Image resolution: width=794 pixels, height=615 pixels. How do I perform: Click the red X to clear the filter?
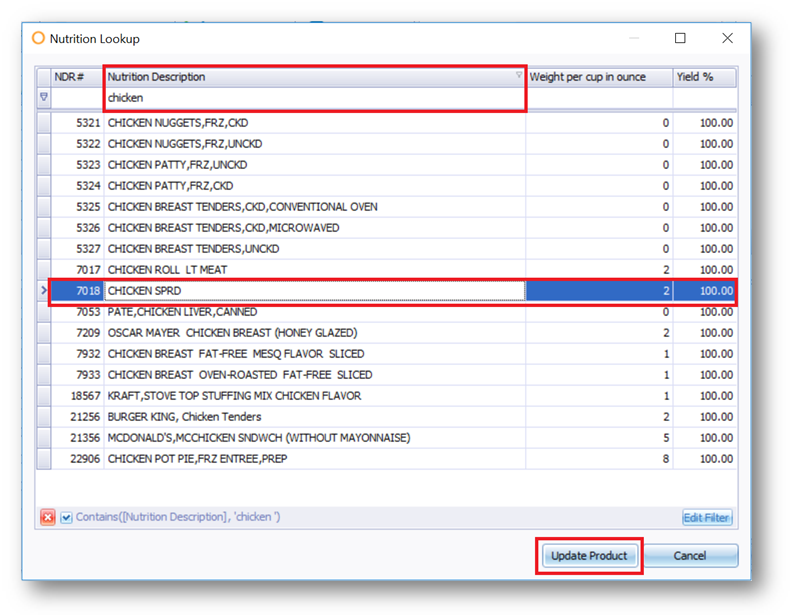point(47,517)
